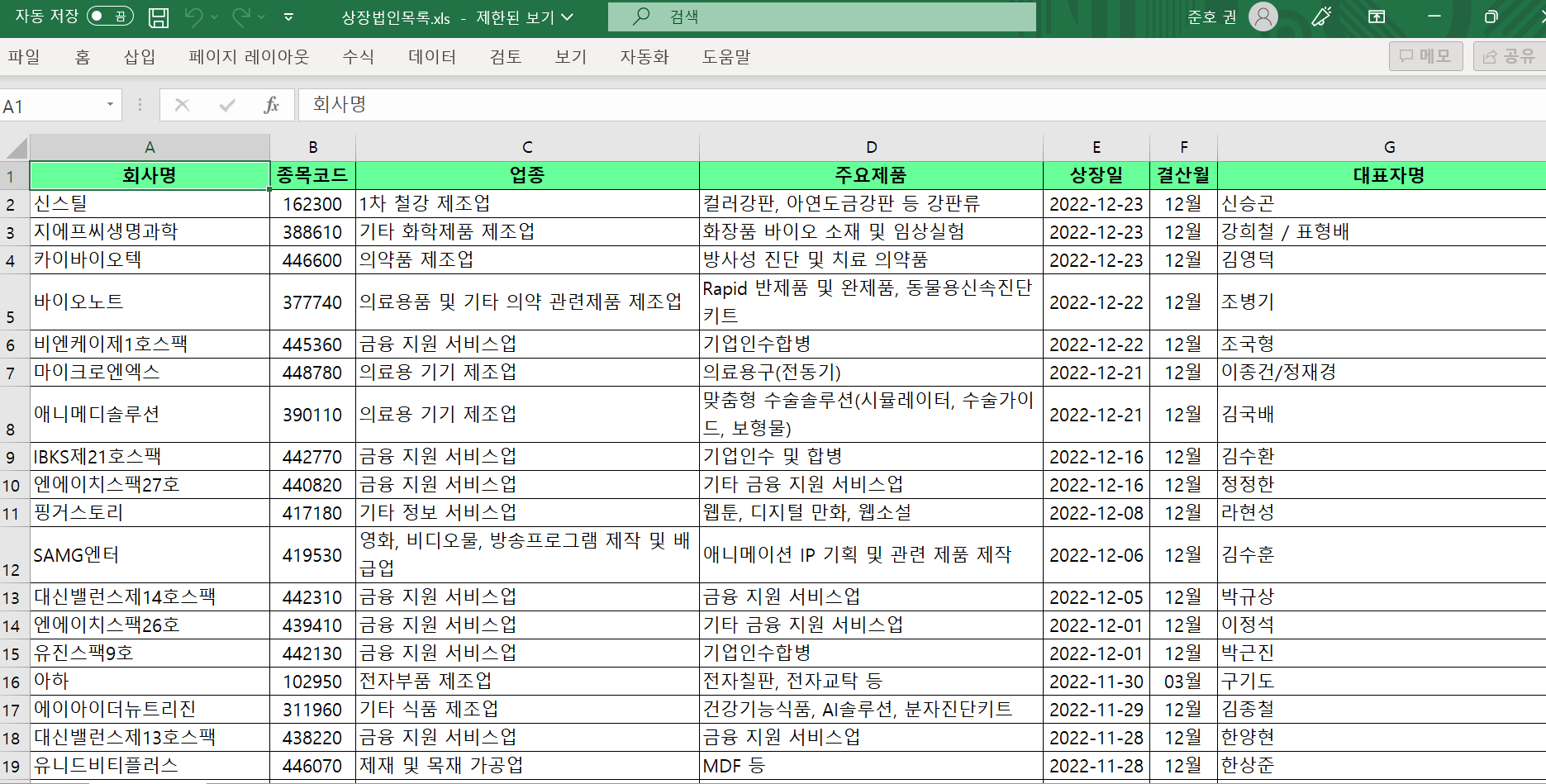Open the 도움말 tab
Screen dimensions: 1546x784
click(726, 56)
